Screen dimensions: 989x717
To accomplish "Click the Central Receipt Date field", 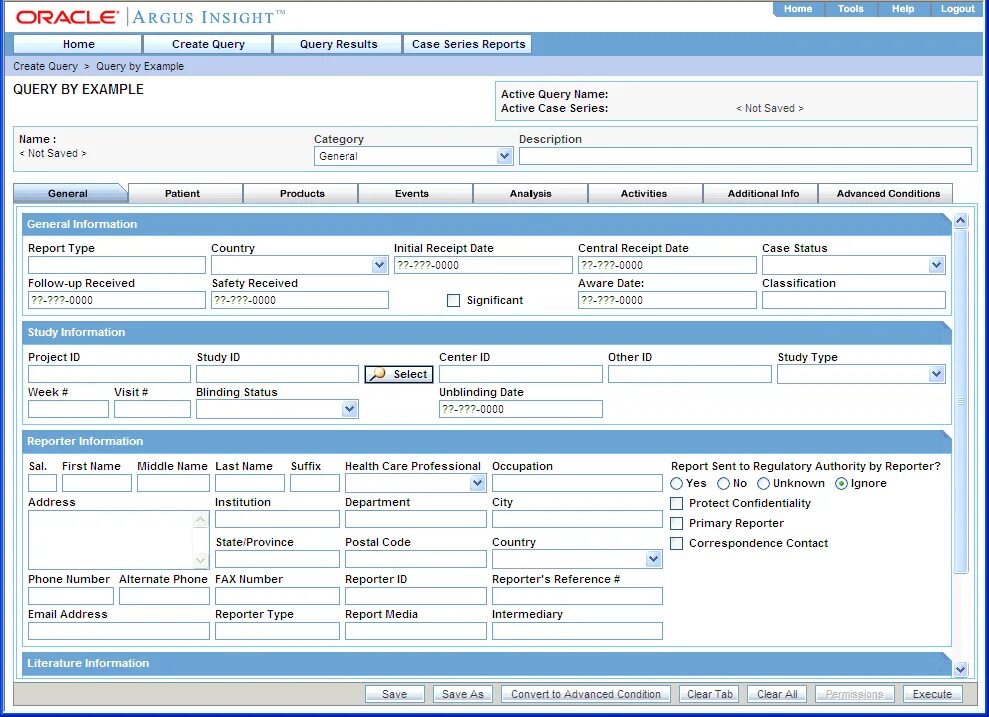I will pyautogui.click(x=667, y=265).
